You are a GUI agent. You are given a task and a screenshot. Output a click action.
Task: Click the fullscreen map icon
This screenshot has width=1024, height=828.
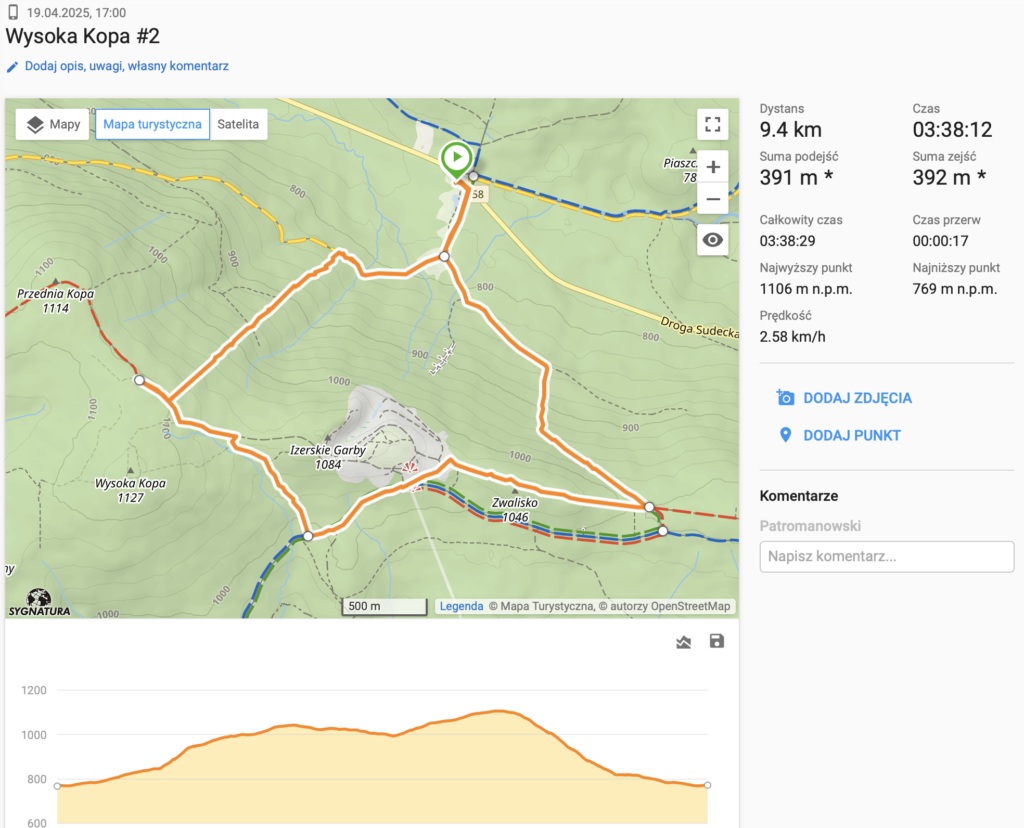point(712,124)
